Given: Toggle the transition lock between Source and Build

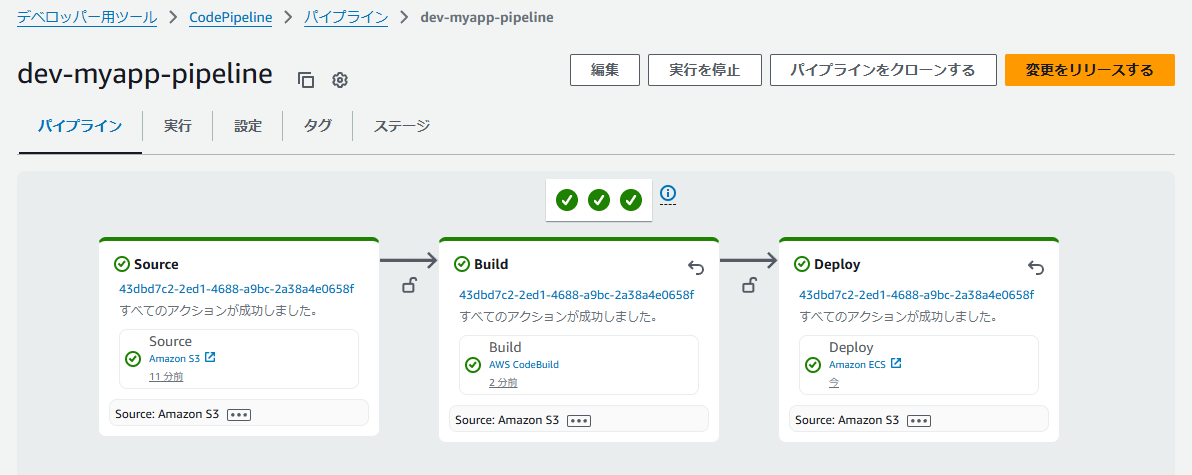Looking at the screenshot, I should point(409,287).
